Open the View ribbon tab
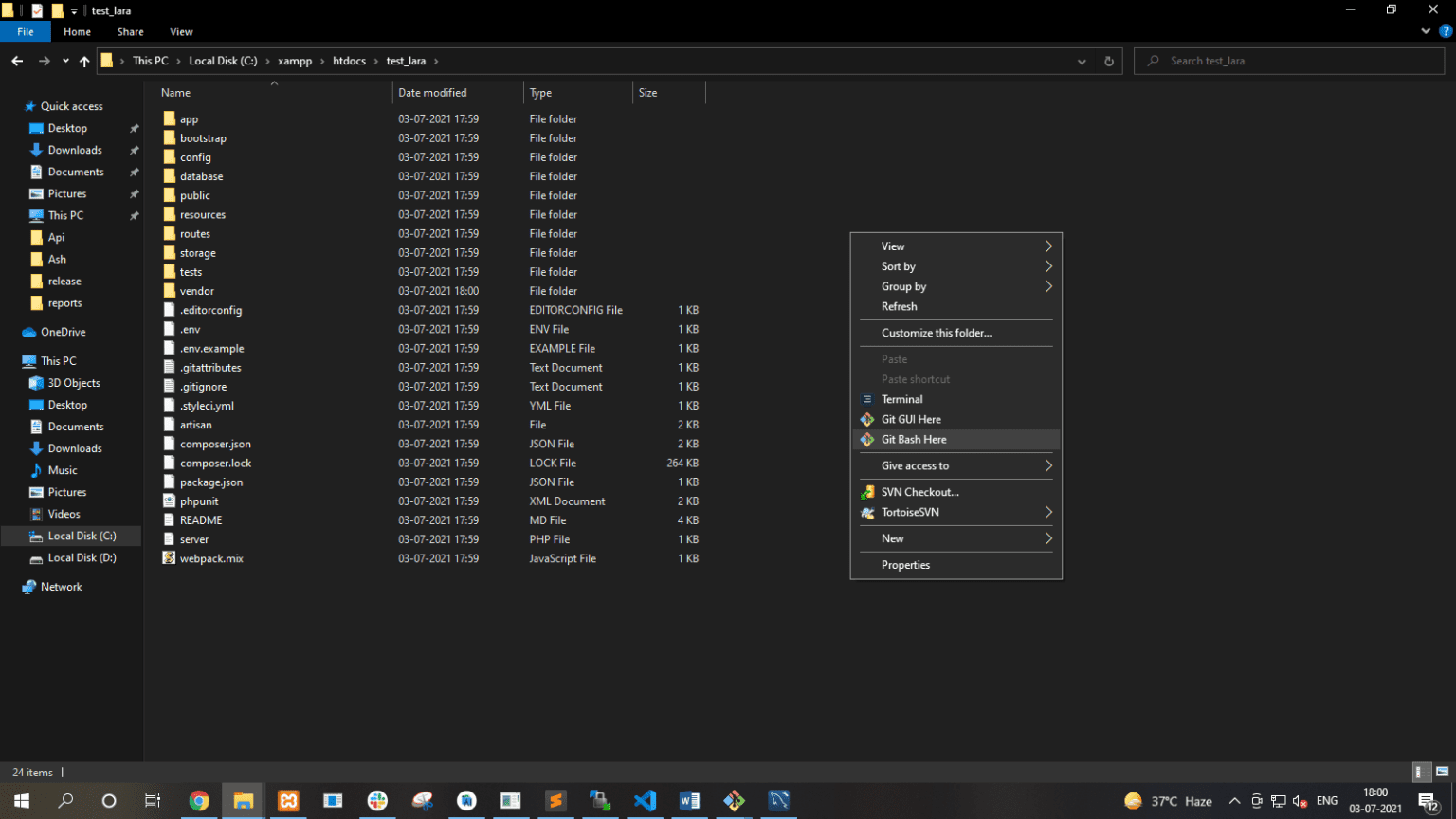 [181, 32]
